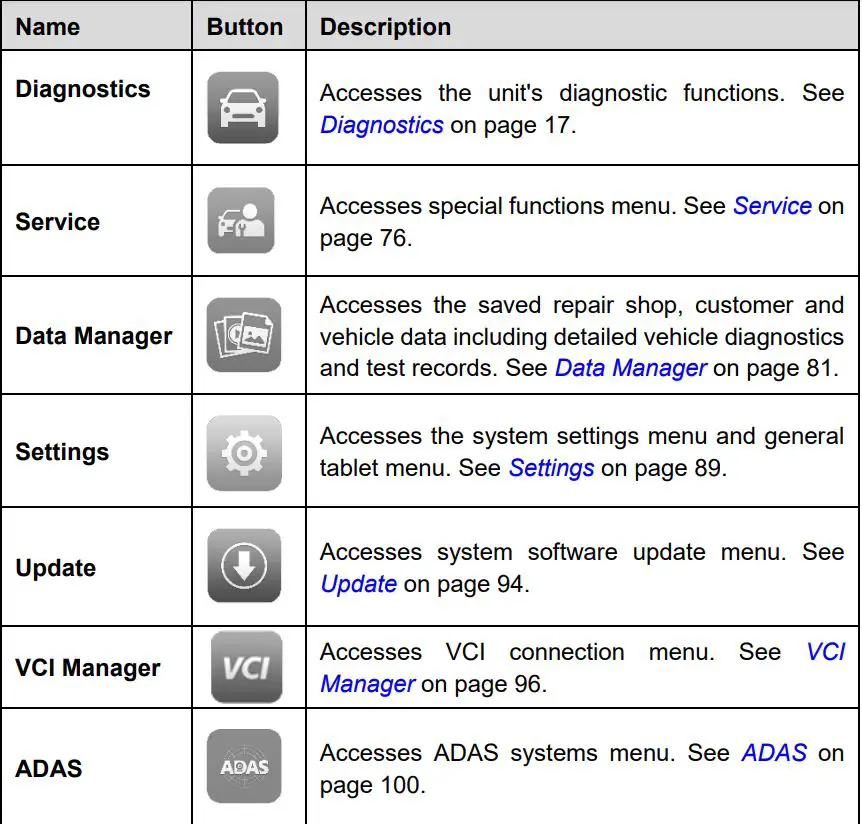Click text 'page 100.'

373,786
